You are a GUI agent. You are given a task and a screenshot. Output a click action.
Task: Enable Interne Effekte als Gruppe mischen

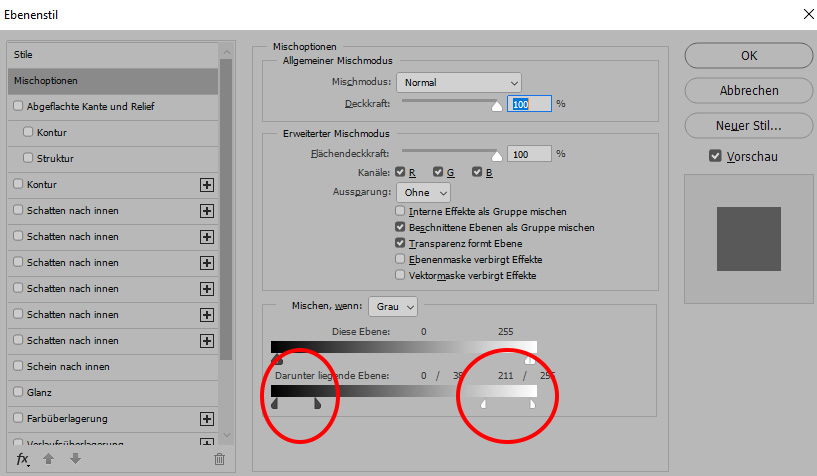401,212
